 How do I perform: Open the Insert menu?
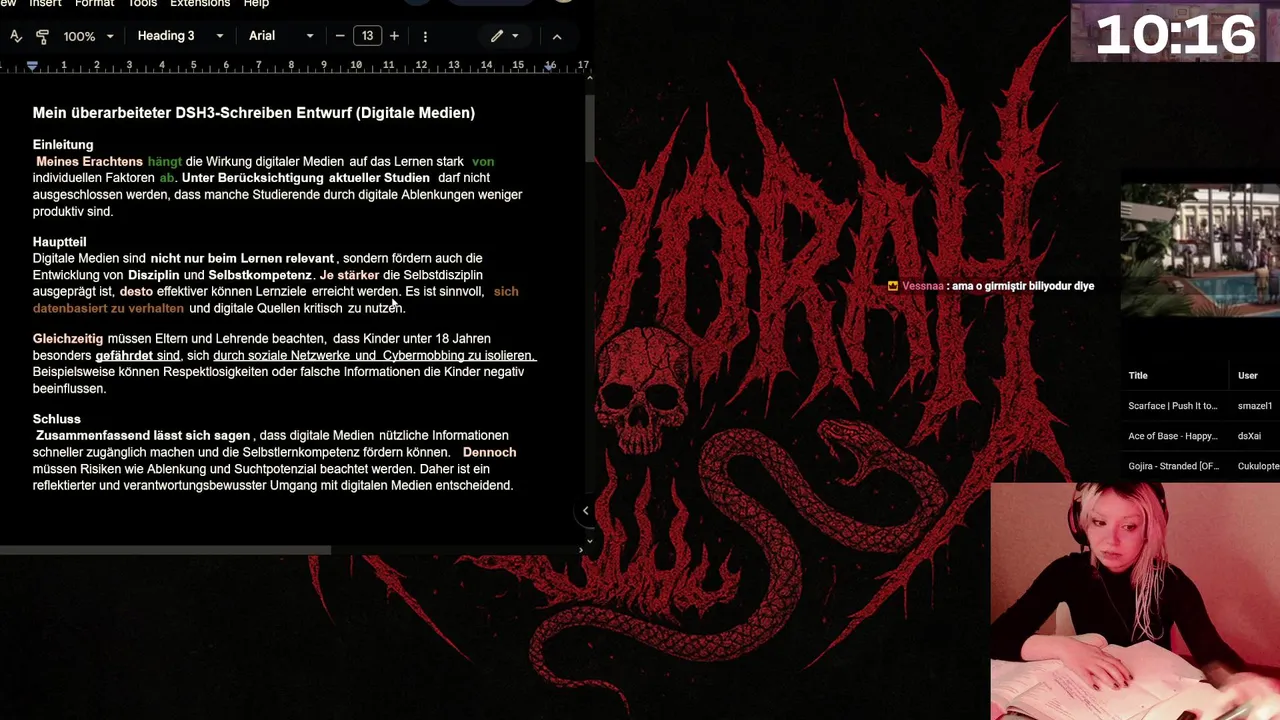point(45,4)
